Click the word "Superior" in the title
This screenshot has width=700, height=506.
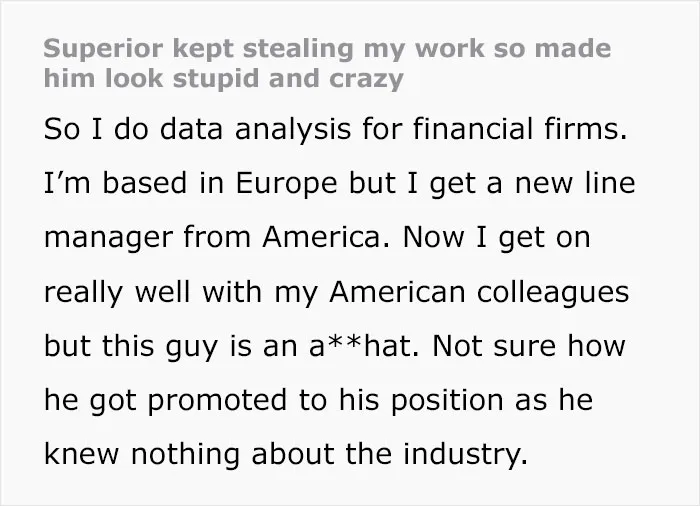103,50
